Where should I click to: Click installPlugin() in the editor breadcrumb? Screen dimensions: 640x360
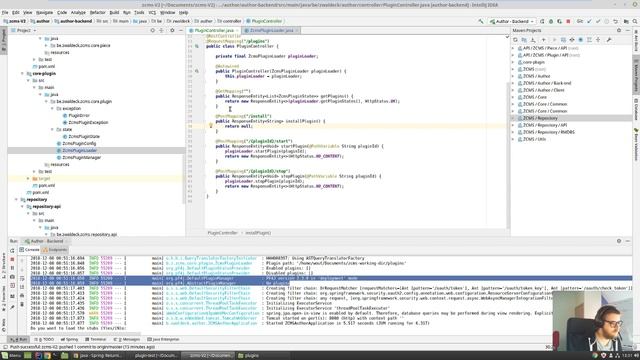(258, 233)
